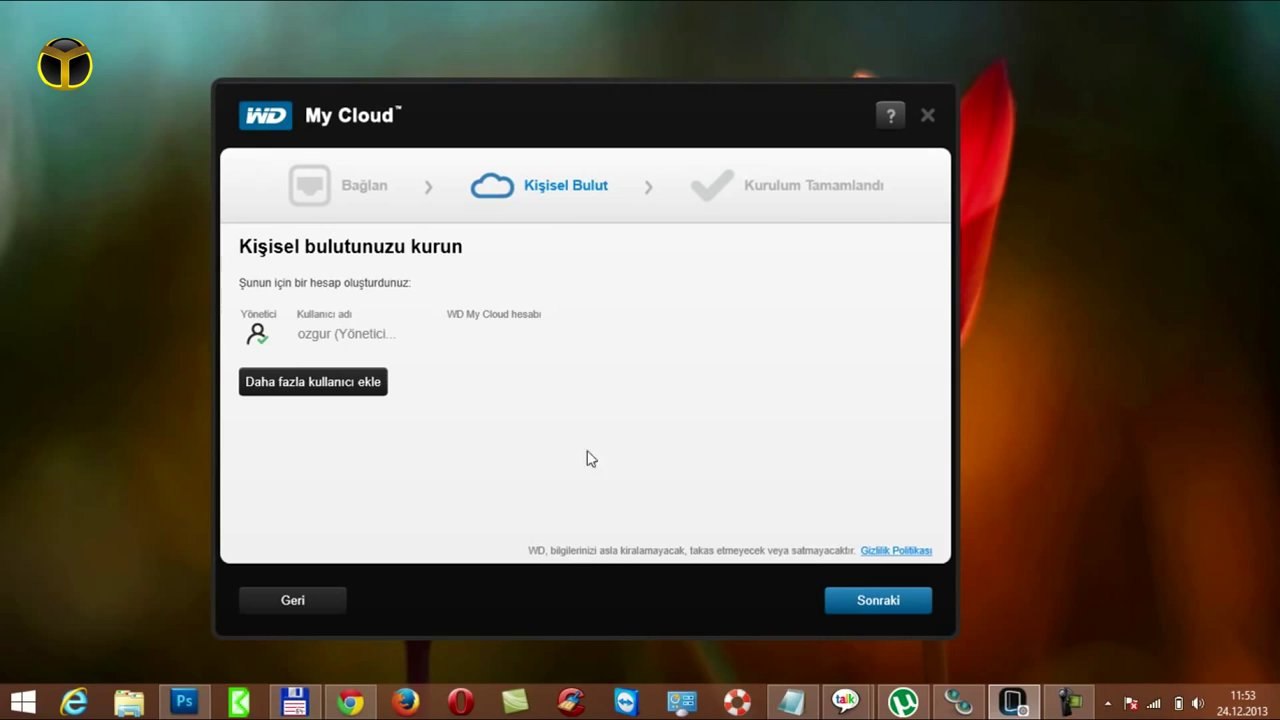Click Daha fazla kullanıcı ekle button
The image size is (1280, 720).
point(313,382)
